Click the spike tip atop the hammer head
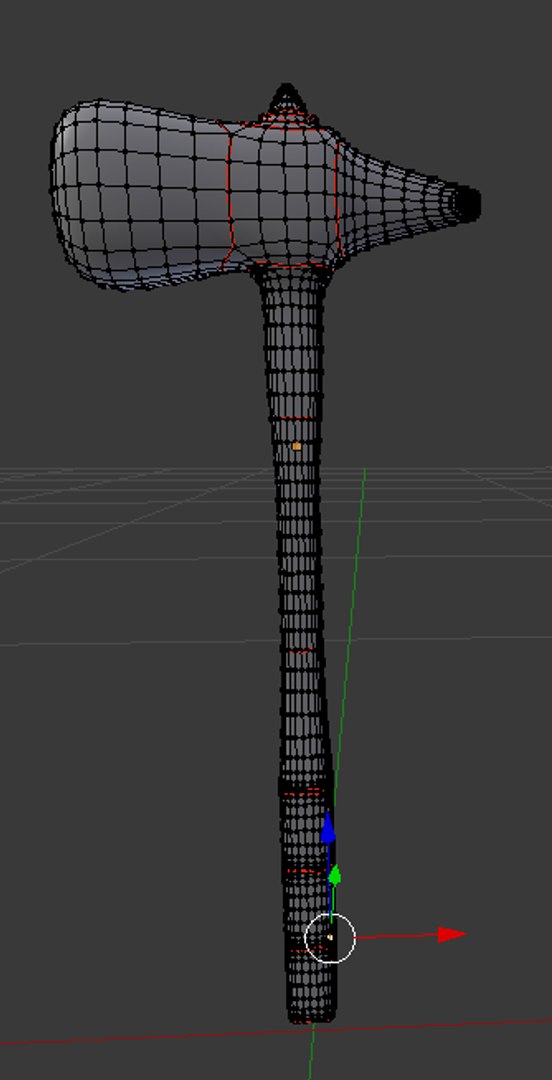The image size is (552, 1080). (287, 92)
